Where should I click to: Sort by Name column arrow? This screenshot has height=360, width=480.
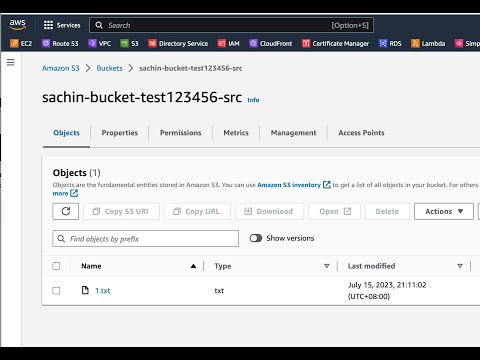193,266
